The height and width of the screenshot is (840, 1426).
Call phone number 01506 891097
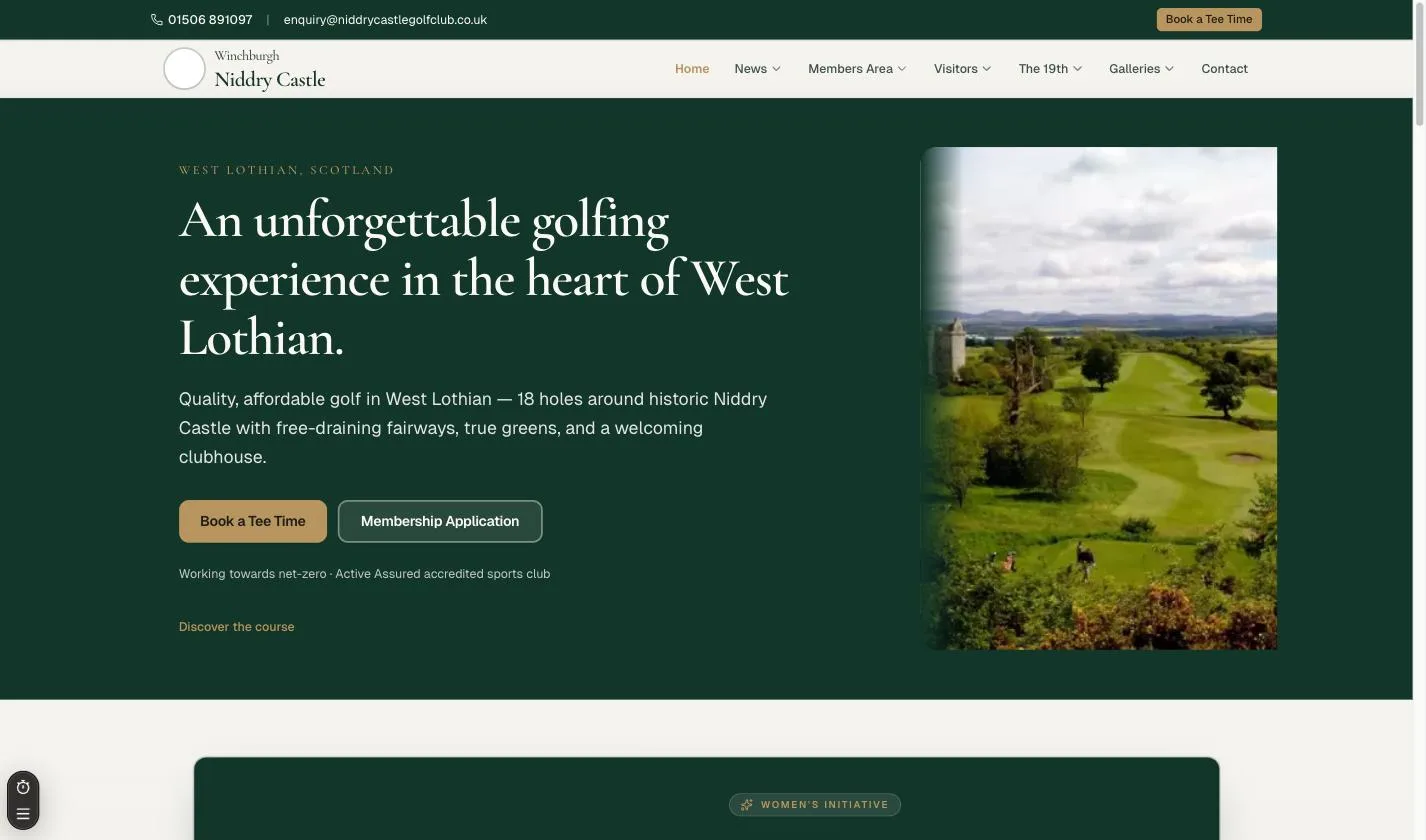[210, 20]
